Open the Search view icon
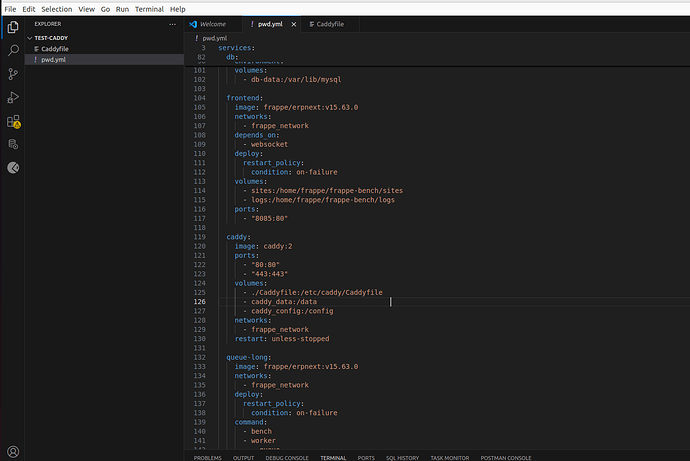 pos(13,51)
